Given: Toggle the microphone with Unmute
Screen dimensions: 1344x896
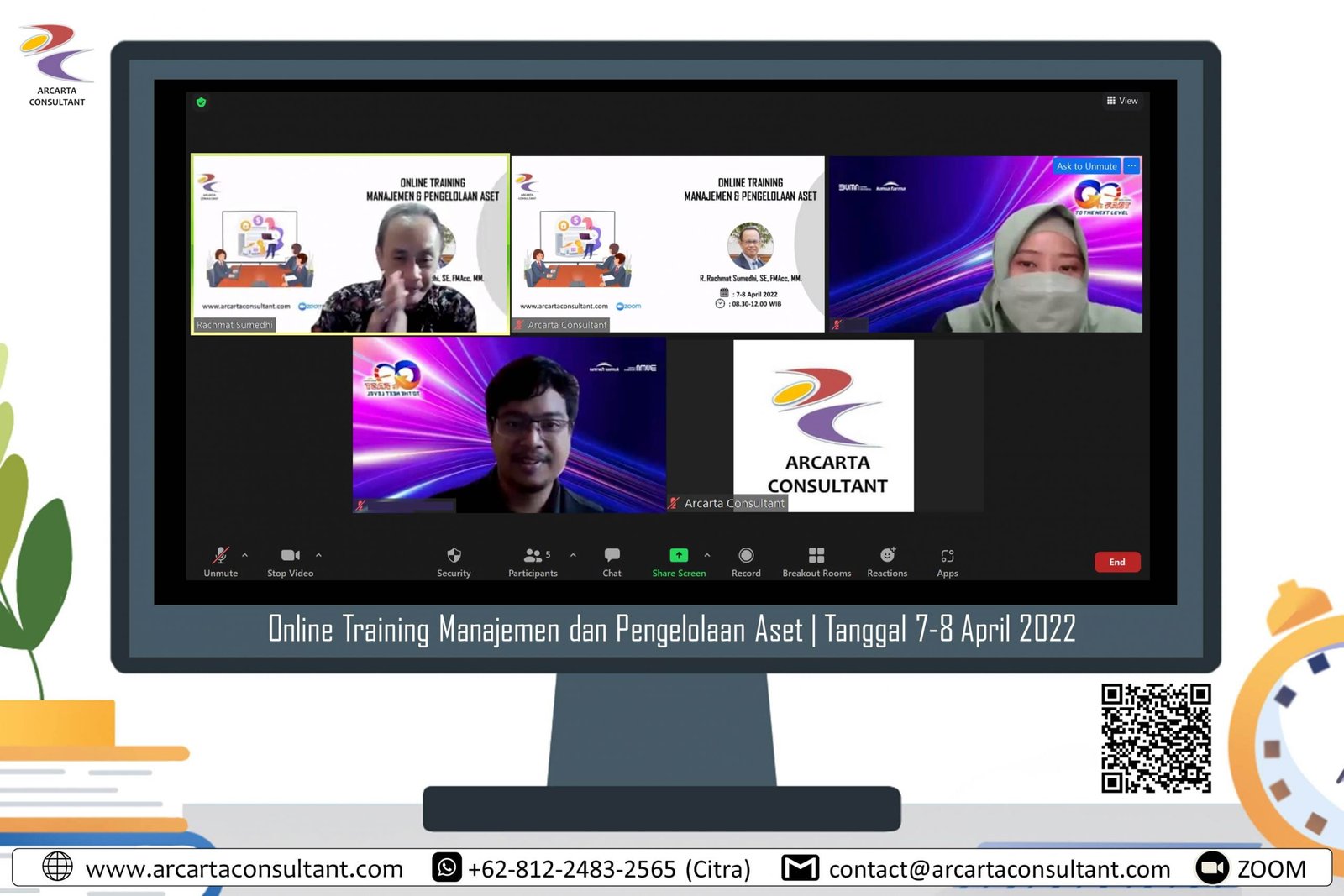Looking at the screenshot, I should (x=221, y=556).
